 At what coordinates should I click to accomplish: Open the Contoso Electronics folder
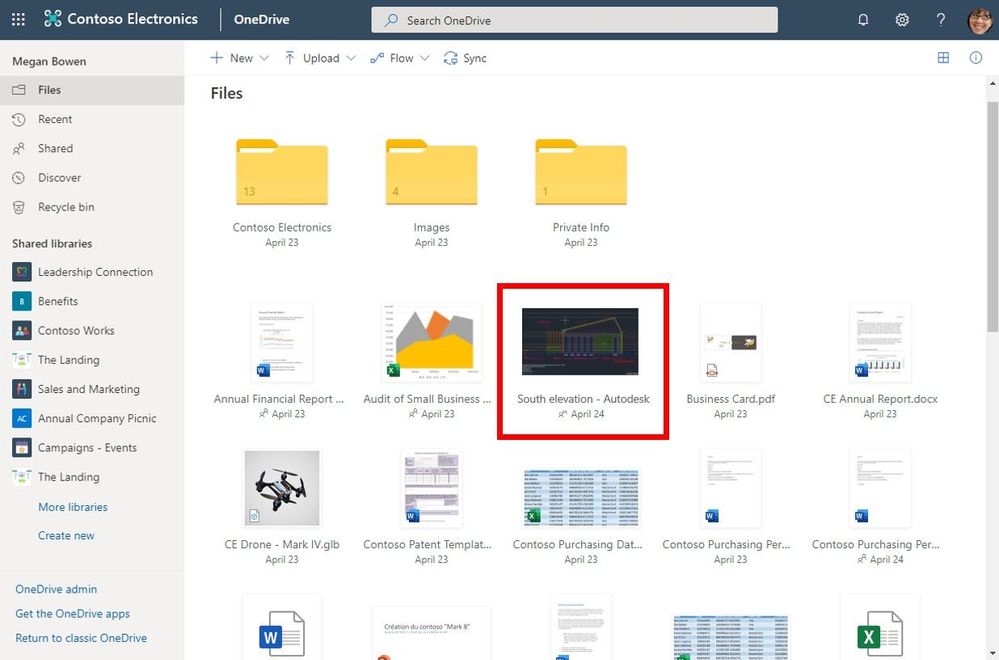(282, 172)
